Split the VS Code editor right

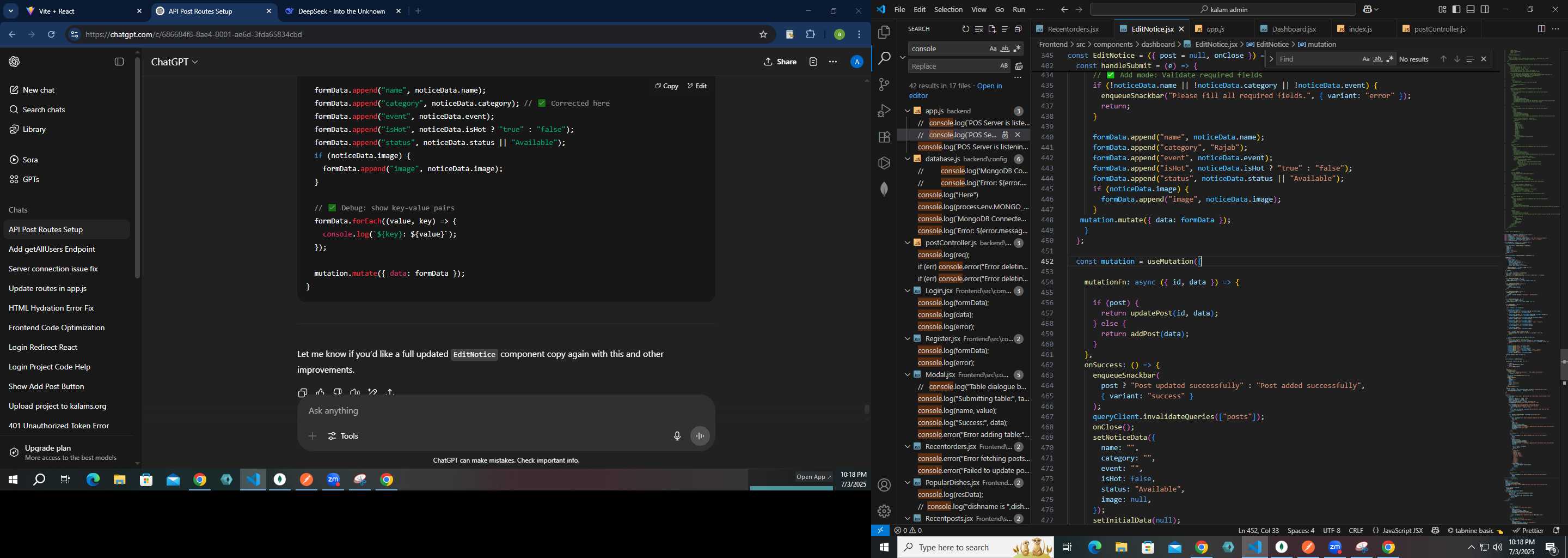[1541, 29]
